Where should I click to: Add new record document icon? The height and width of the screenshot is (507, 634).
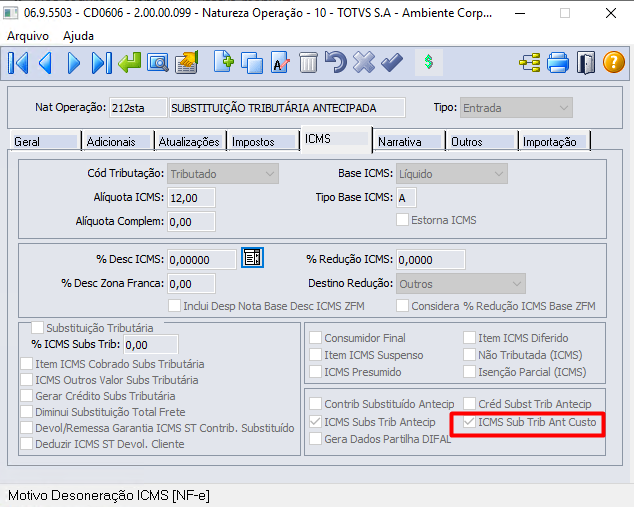tap(224, 62)
